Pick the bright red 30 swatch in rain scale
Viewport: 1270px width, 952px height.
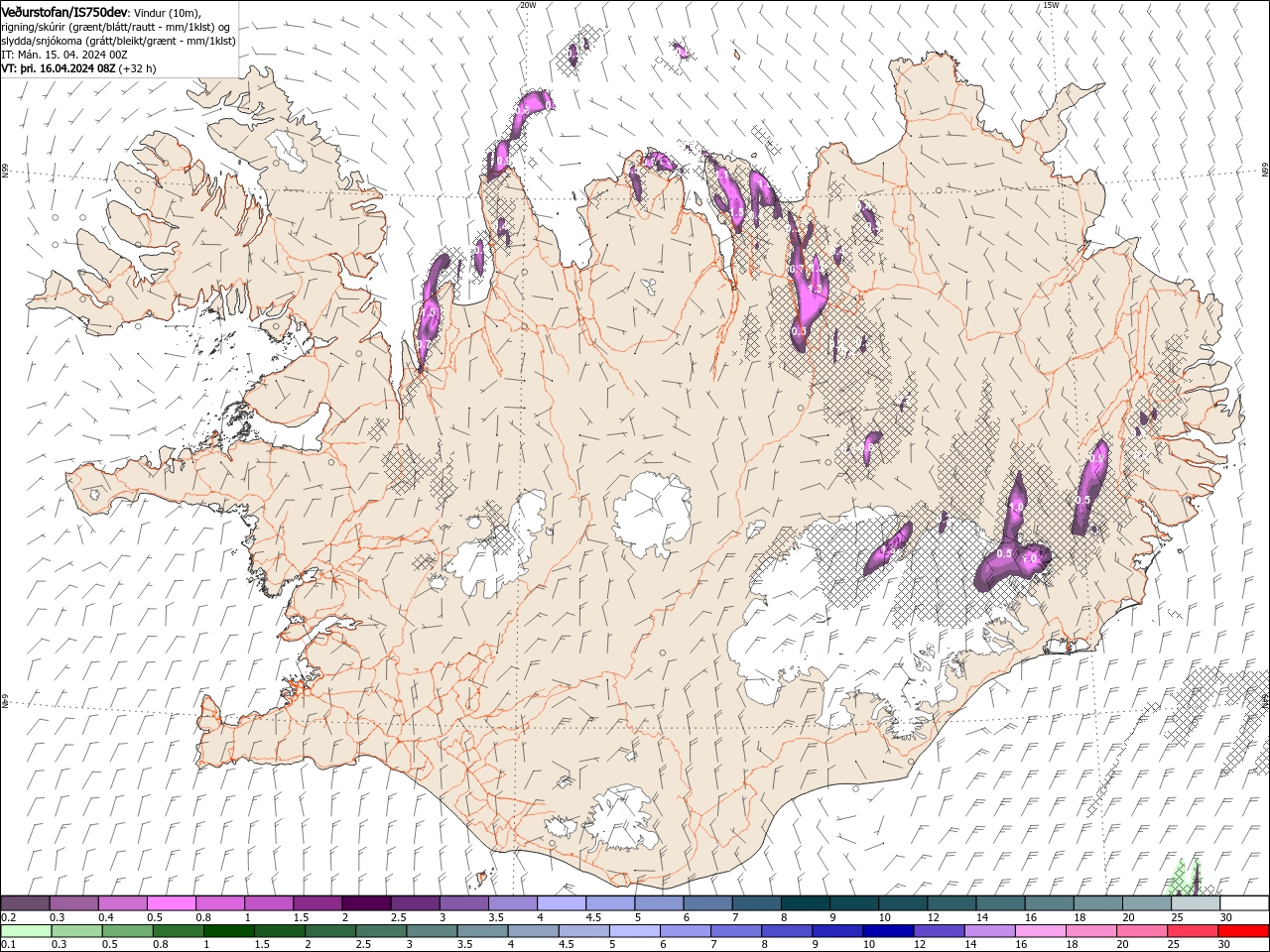[1243, 931]
